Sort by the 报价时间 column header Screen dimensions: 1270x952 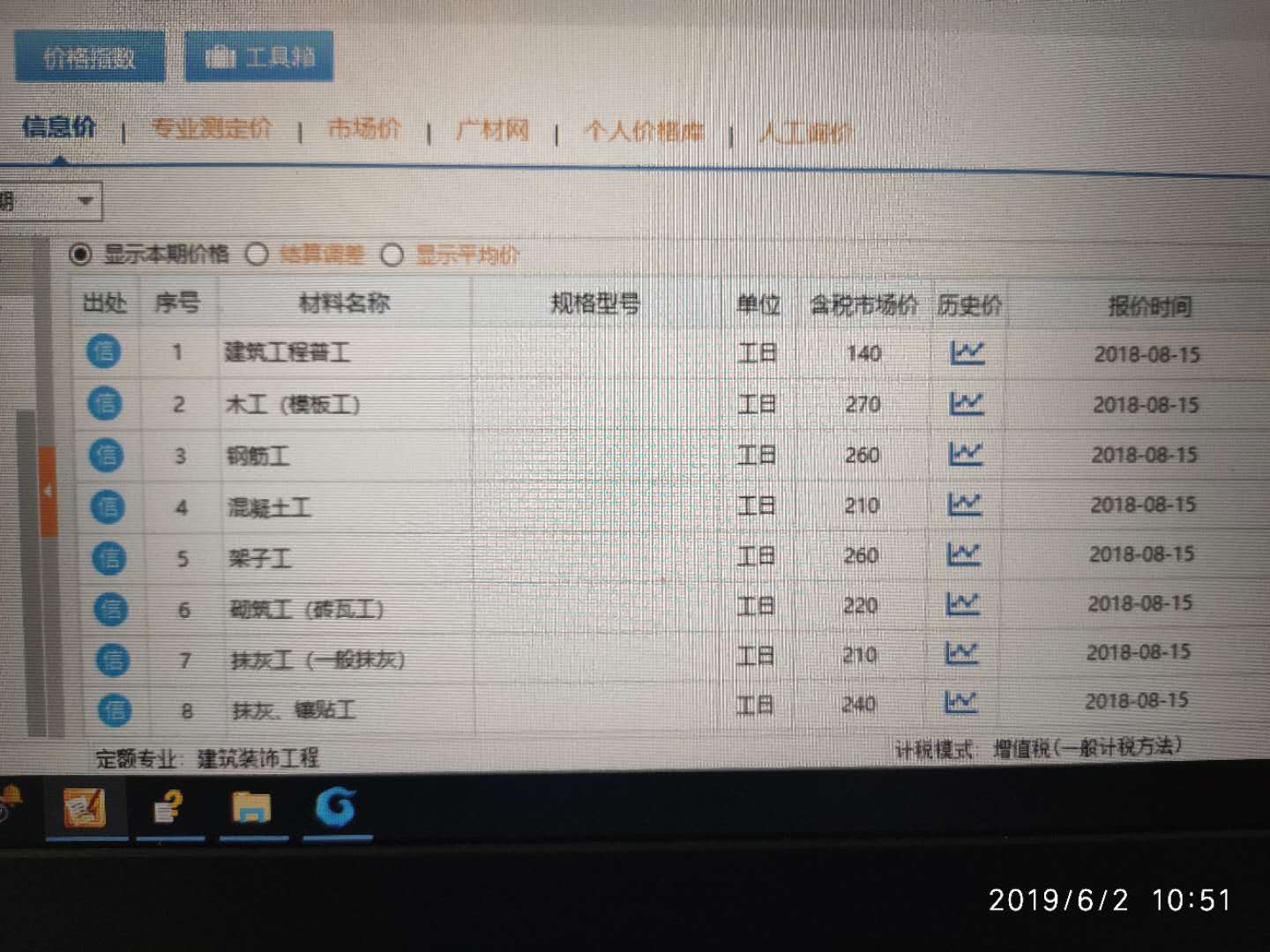tap(1150, 306)
